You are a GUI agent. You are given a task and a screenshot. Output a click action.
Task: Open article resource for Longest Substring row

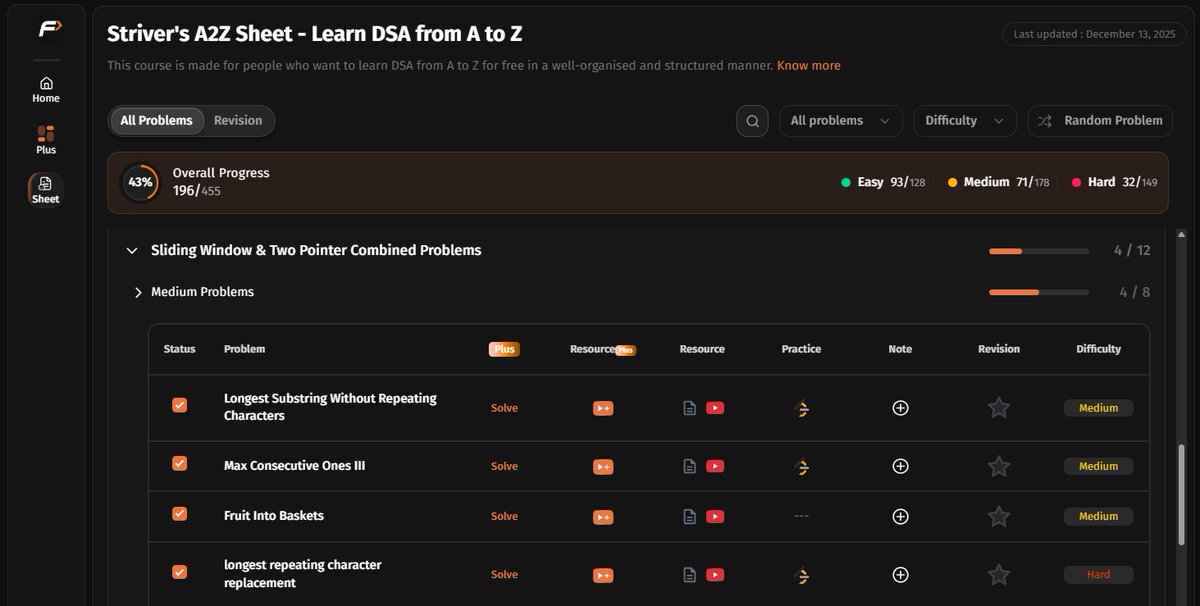(689, 408)
